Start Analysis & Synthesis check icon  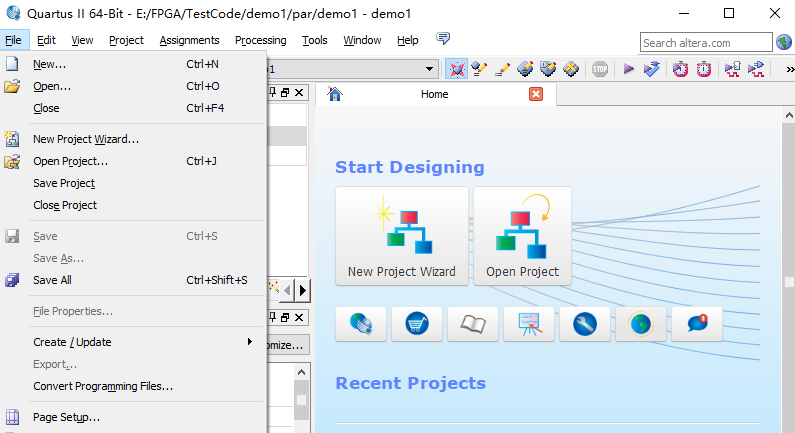coord(652,69)
